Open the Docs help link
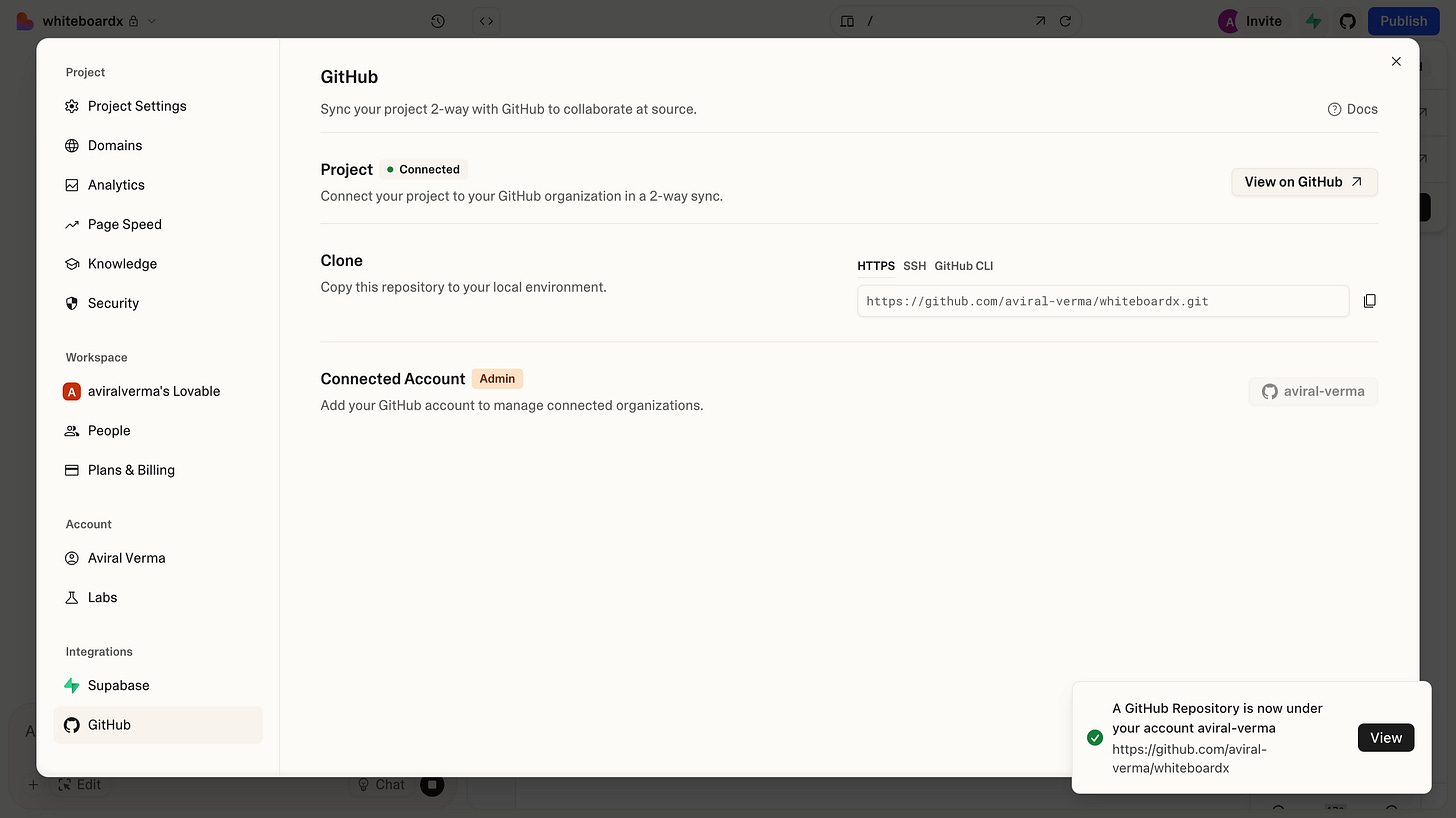Viewport: 1456px width, 818px height. tap(1352, 109)
